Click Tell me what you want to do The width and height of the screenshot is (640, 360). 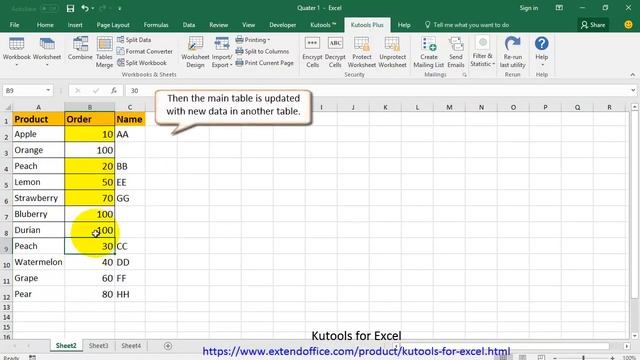click(x=467, y=25)
